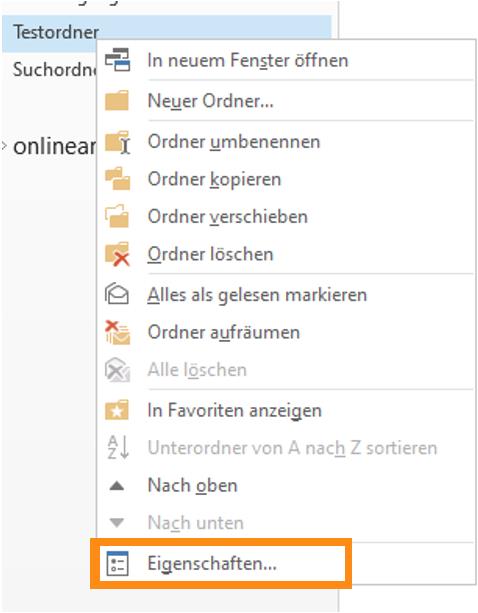This screenshot has height=613, width=478.
Task: Expand the onlinear account tree node
Action: tap(4, 146)
